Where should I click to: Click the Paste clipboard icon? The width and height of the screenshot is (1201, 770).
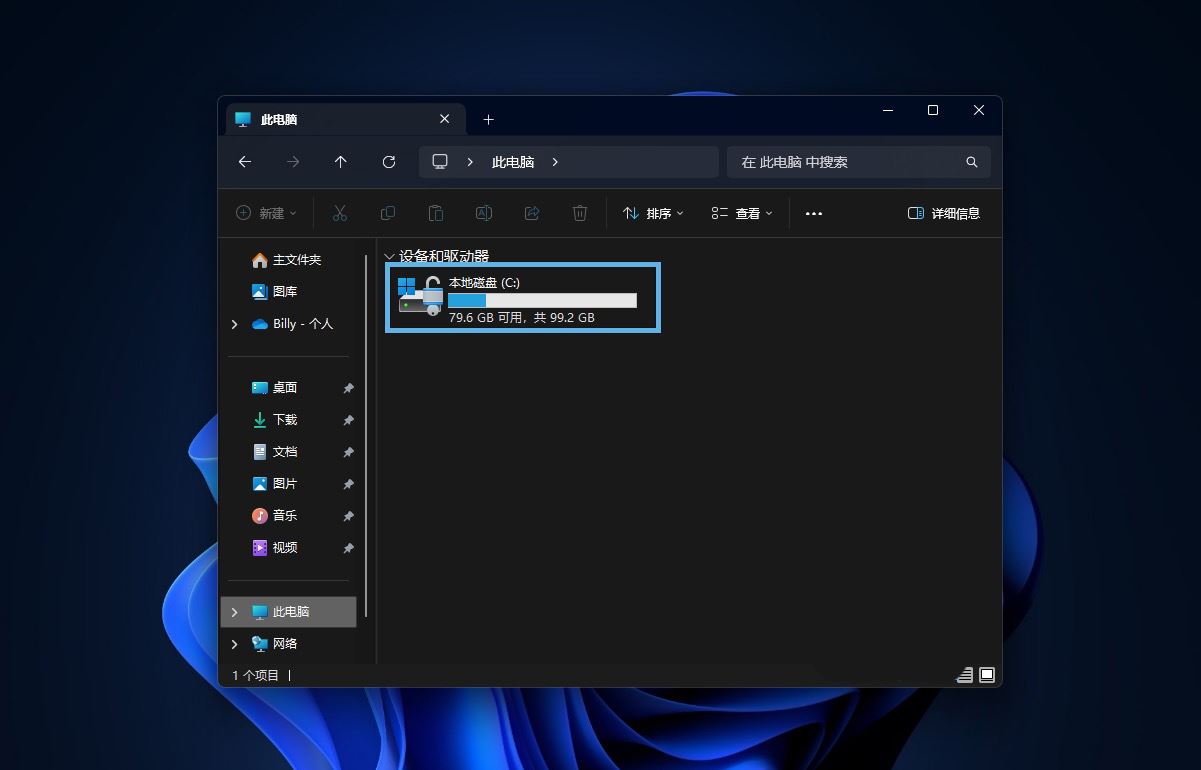(435, 213)
